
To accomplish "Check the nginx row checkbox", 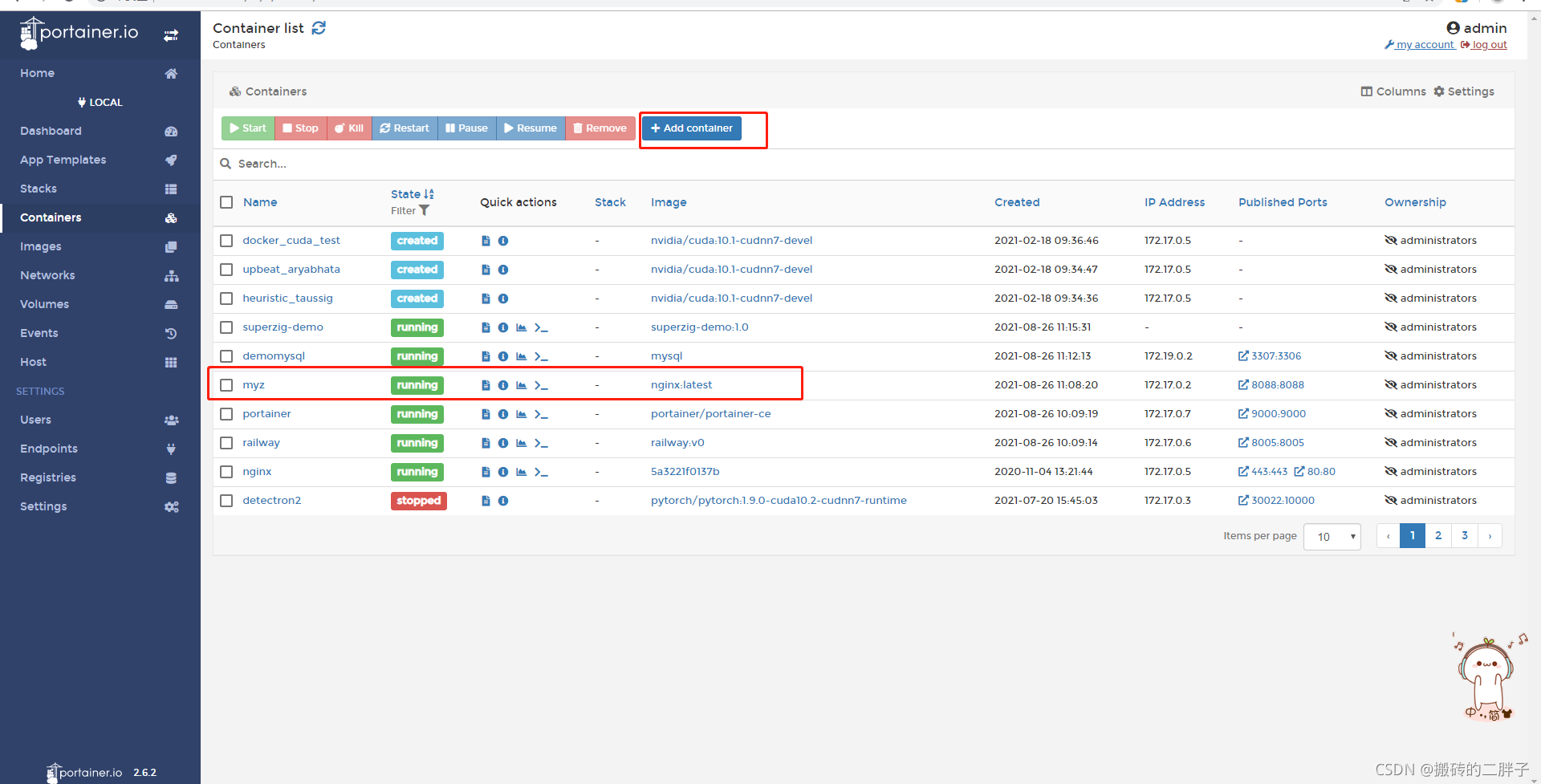I will click(x=226, y=472).
